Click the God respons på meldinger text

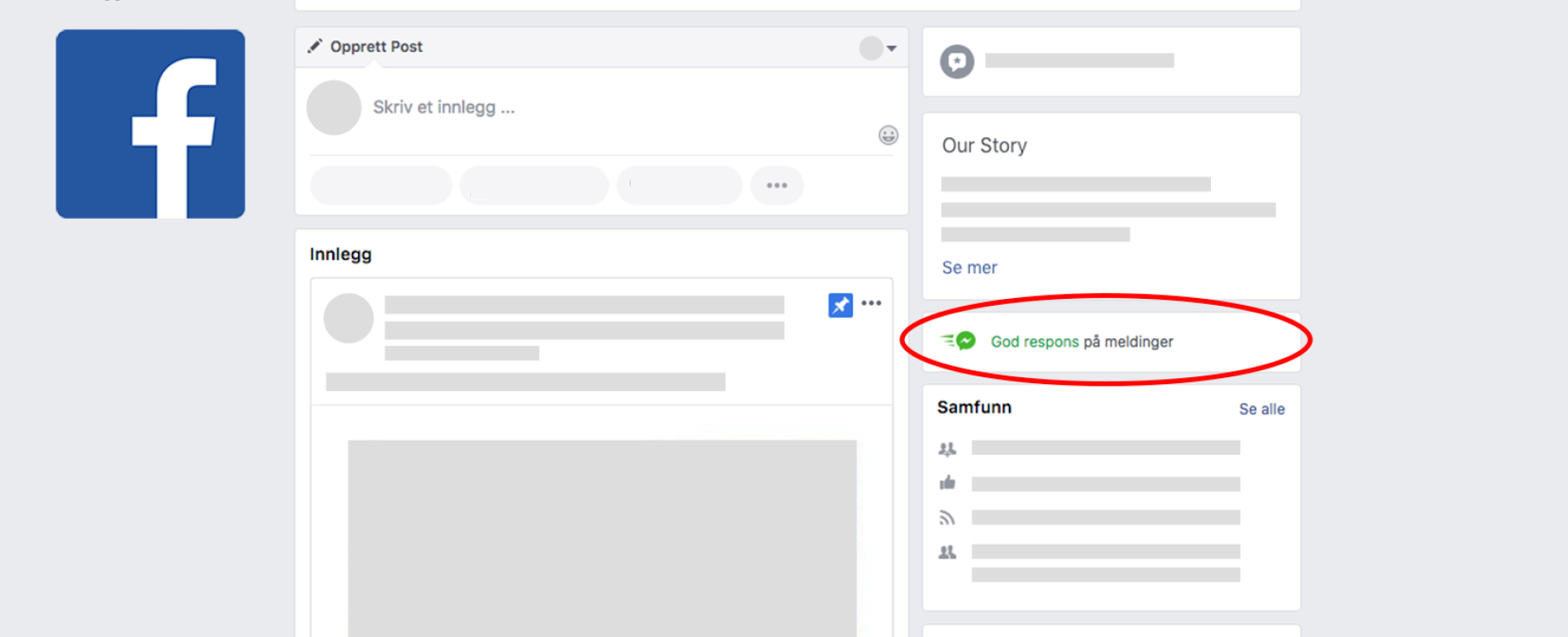(x=1081, y=341)
